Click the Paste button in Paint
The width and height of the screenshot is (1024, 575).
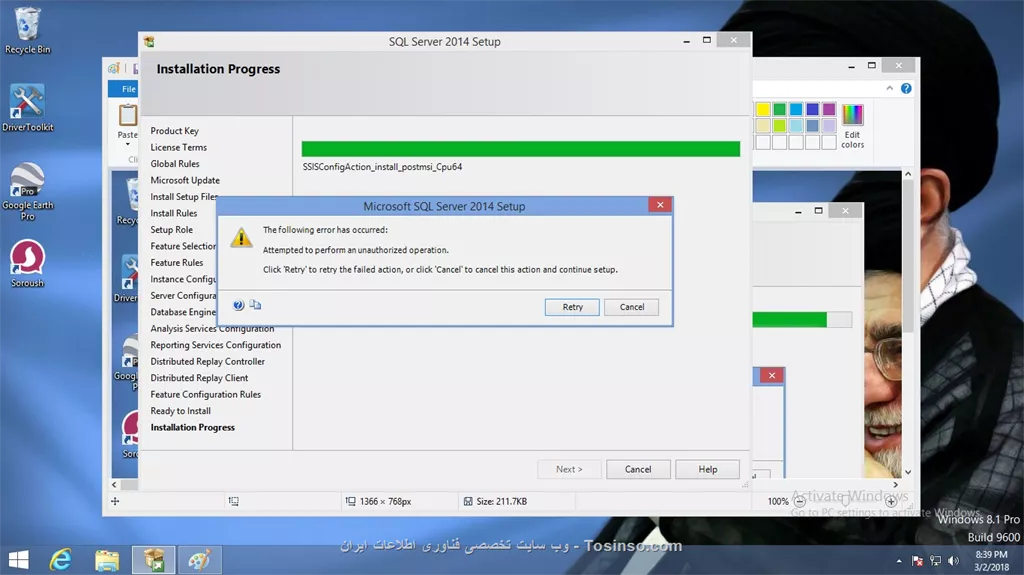coord(127,123)
